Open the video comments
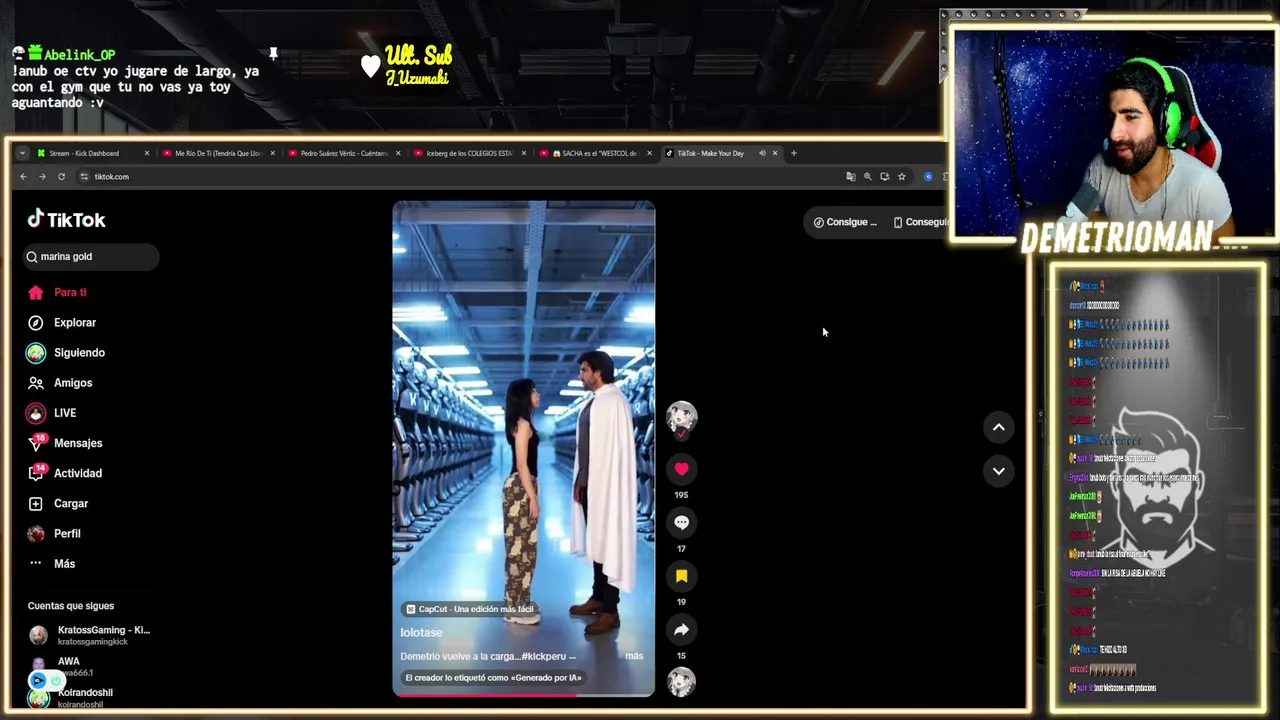 (x=681, y=522)
